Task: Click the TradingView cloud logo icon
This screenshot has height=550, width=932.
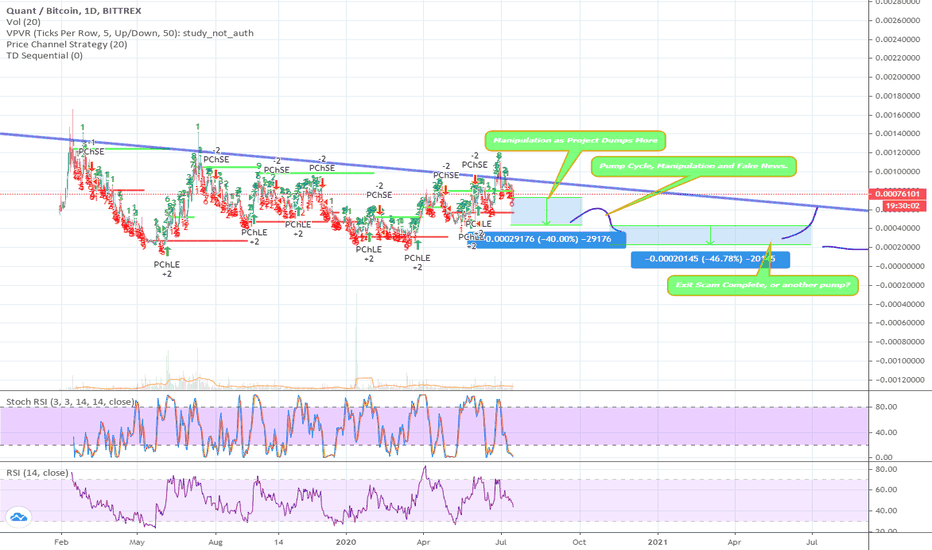Action: 18,517
